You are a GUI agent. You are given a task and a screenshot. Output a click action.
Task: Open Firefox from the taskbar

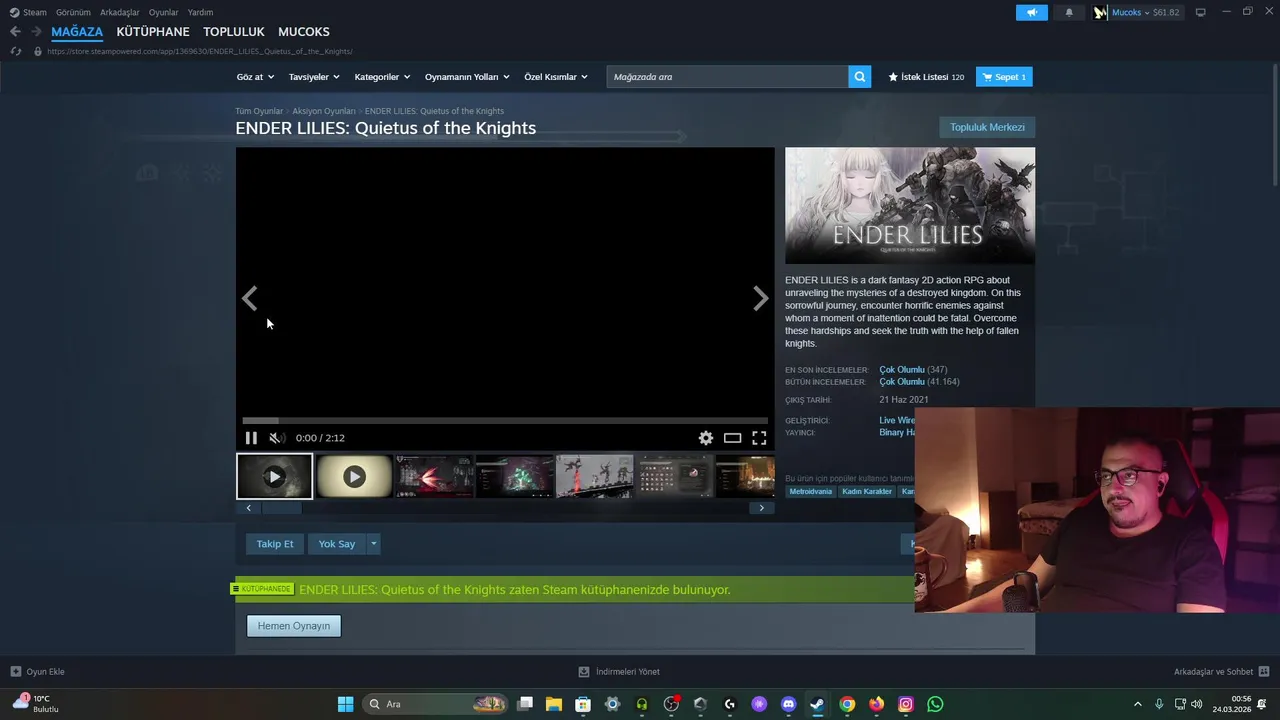pyautogui.click(x=876, y=704)
